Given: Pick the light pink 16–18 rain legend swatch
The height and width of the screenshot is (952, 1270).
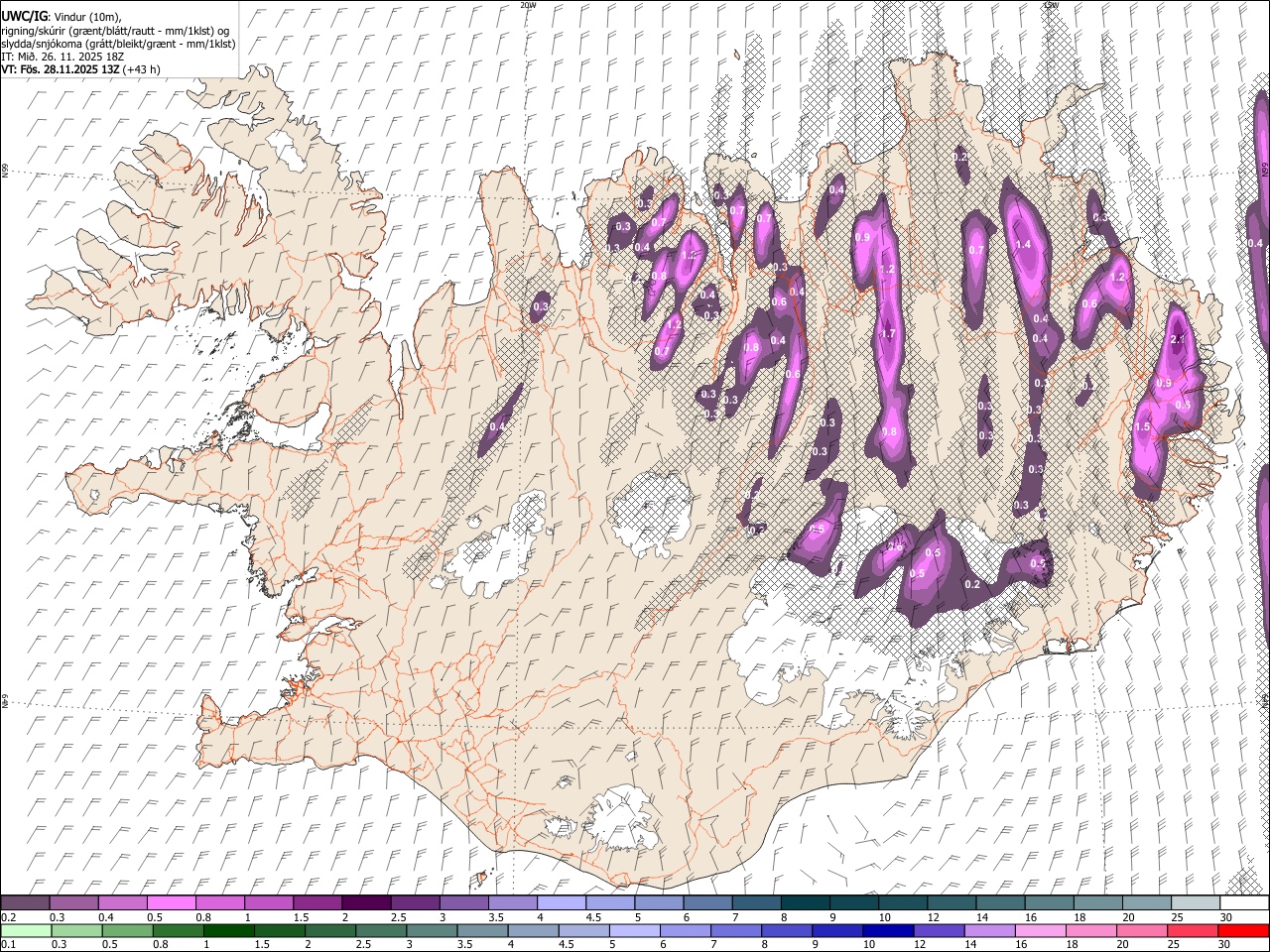Looking at the screenshot, I should [1040, 930].
